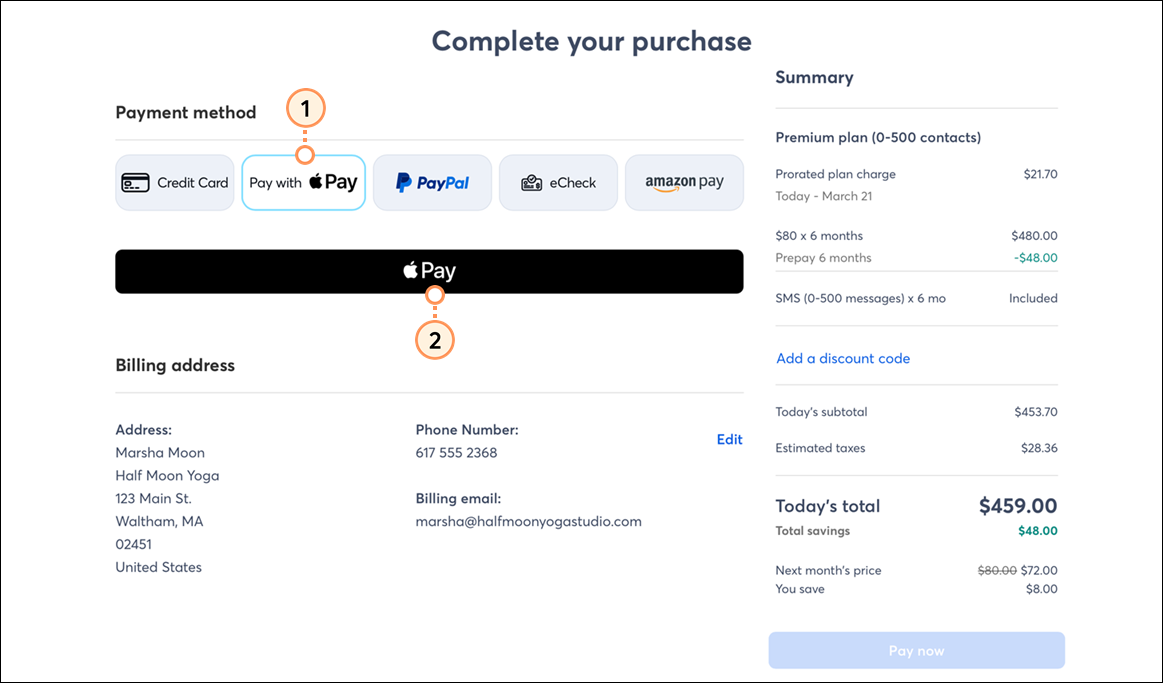Click the You save value $8.00

pyautogui.click(x=1042, y=589)
